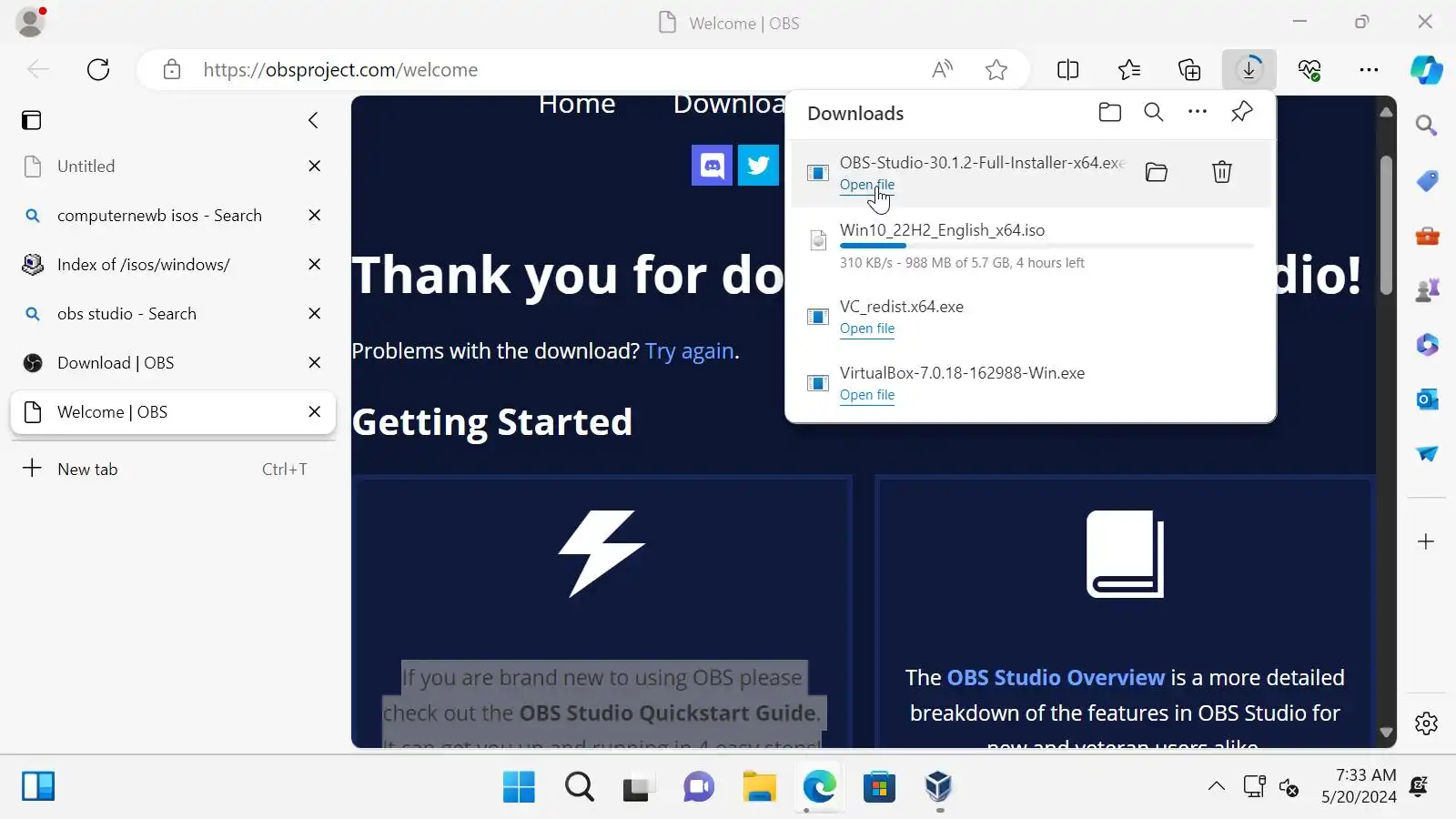Image resolution: width=1456 pixels, height=819 pixels.
Task: Toggle the Downloads toolbar button
Action: coord(1249,69)
